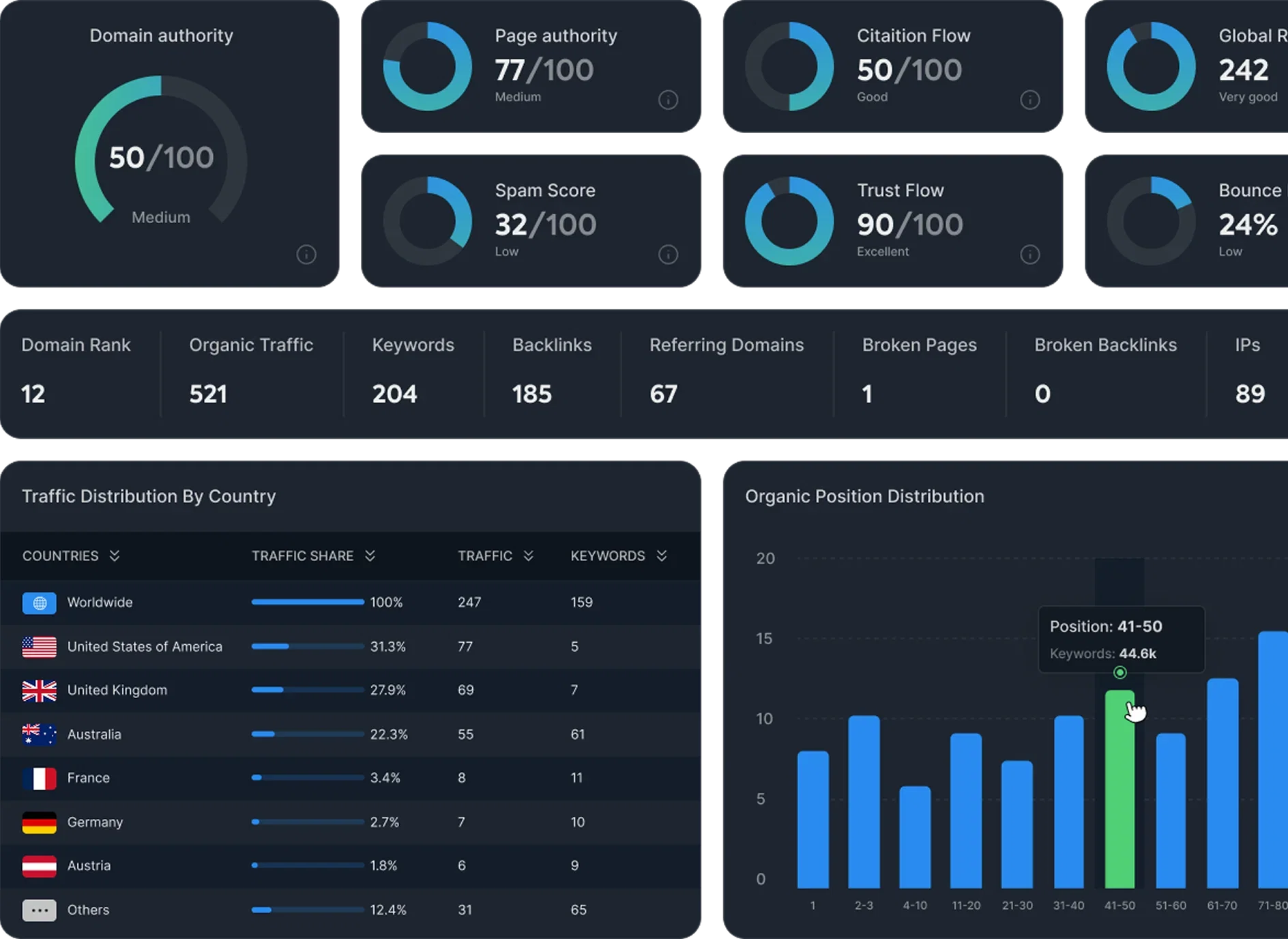The image size is (1288, 939).
Task: Click the Australia keywords value 61
Action: click(578, 734)
